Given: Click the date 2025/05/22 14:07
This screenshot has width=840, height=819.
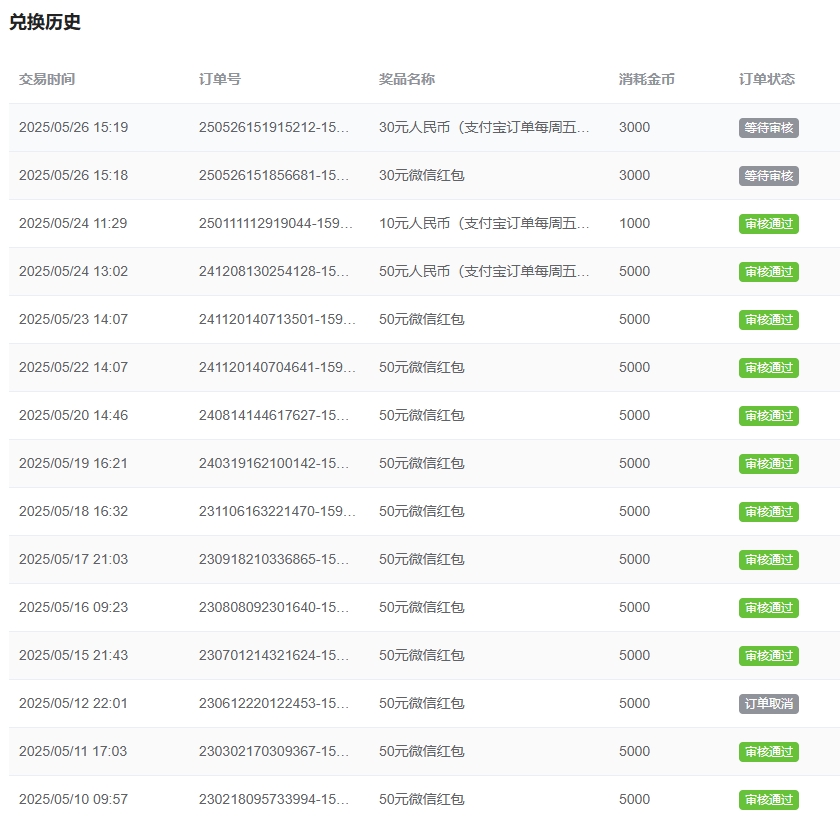Looking at the screenshot, I should tap(73, 367).
